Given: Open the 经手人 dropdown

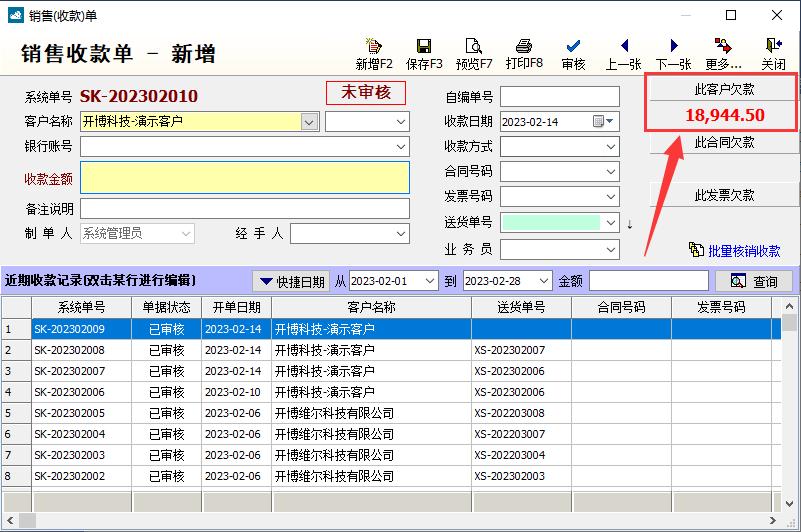Looking at the screenshot, I should [400, 234].
